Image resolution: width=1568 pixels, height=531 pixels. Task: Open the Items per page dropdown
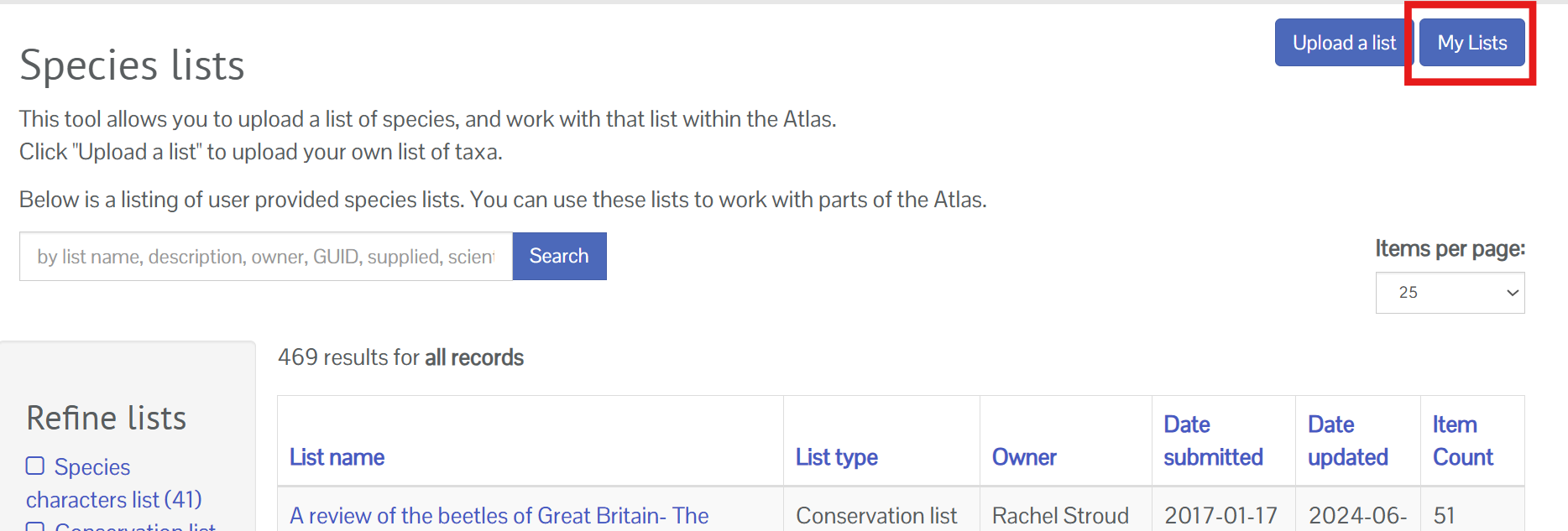[x=1450, y=293]
